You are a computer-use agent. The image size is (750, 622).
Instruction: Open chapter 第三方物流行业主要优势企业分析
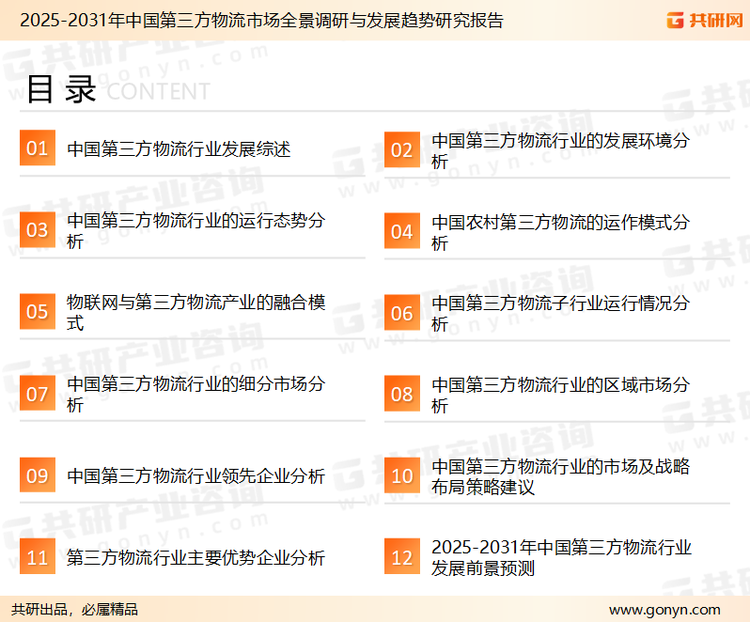pyautogui.click(x=196, y=557)
